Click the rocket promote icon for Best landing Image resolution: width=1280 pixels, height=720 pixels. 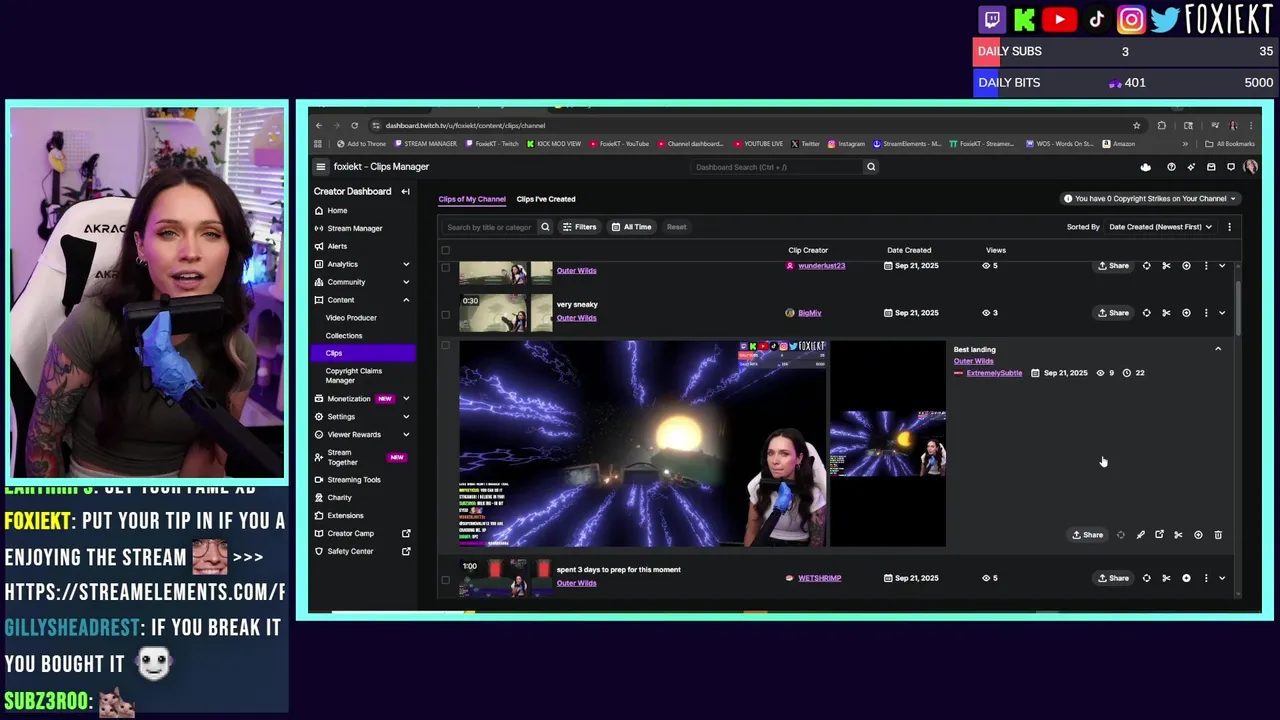pos(1140,535)
